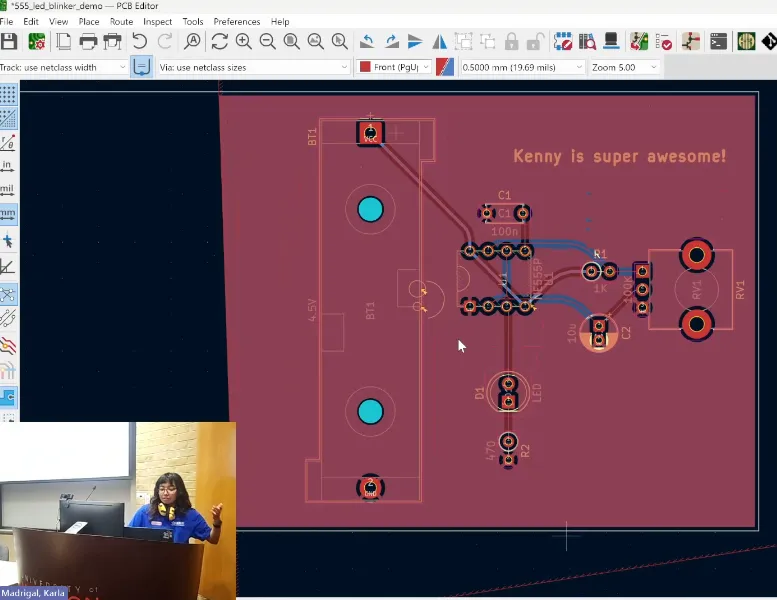Open the View menu
Viewport: 777px width, 600px height.
[x=58, y=22]
